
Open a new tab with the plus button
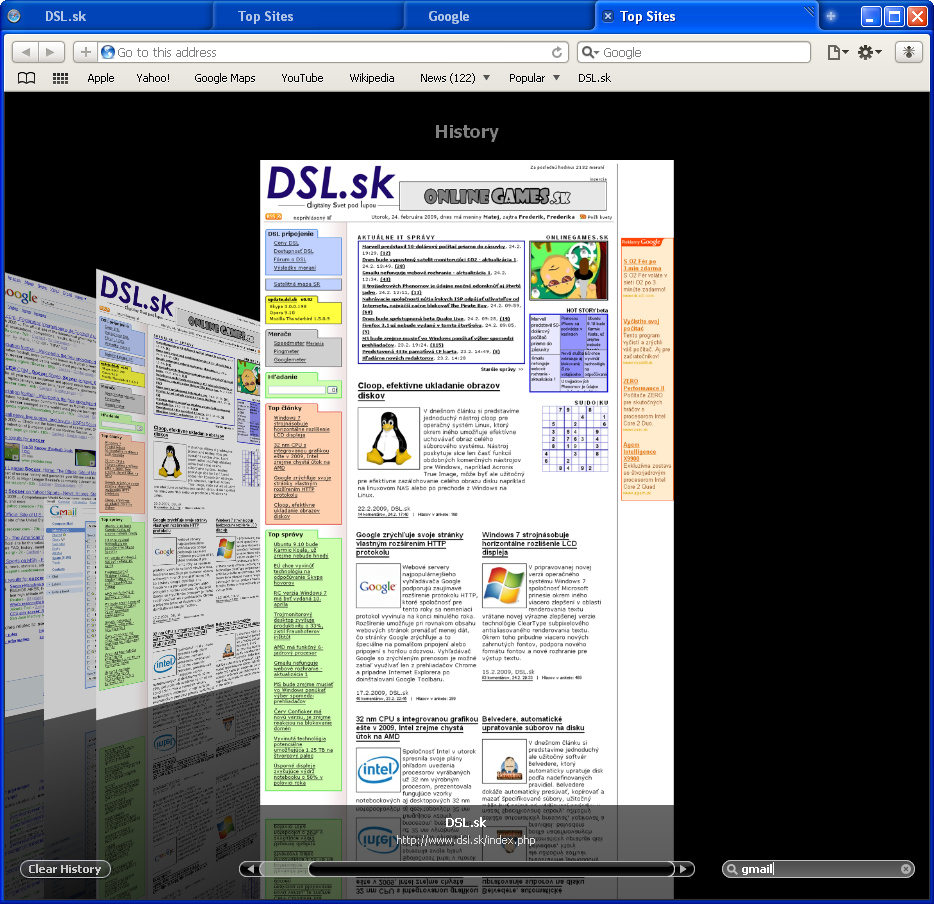click(831, 17)
